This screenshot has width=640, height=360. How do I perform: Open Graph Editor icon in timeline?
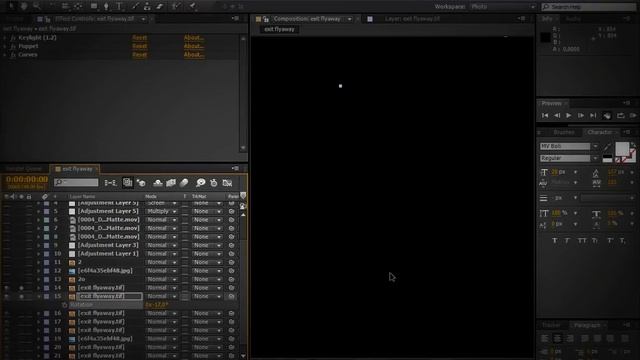pos(227,183)
